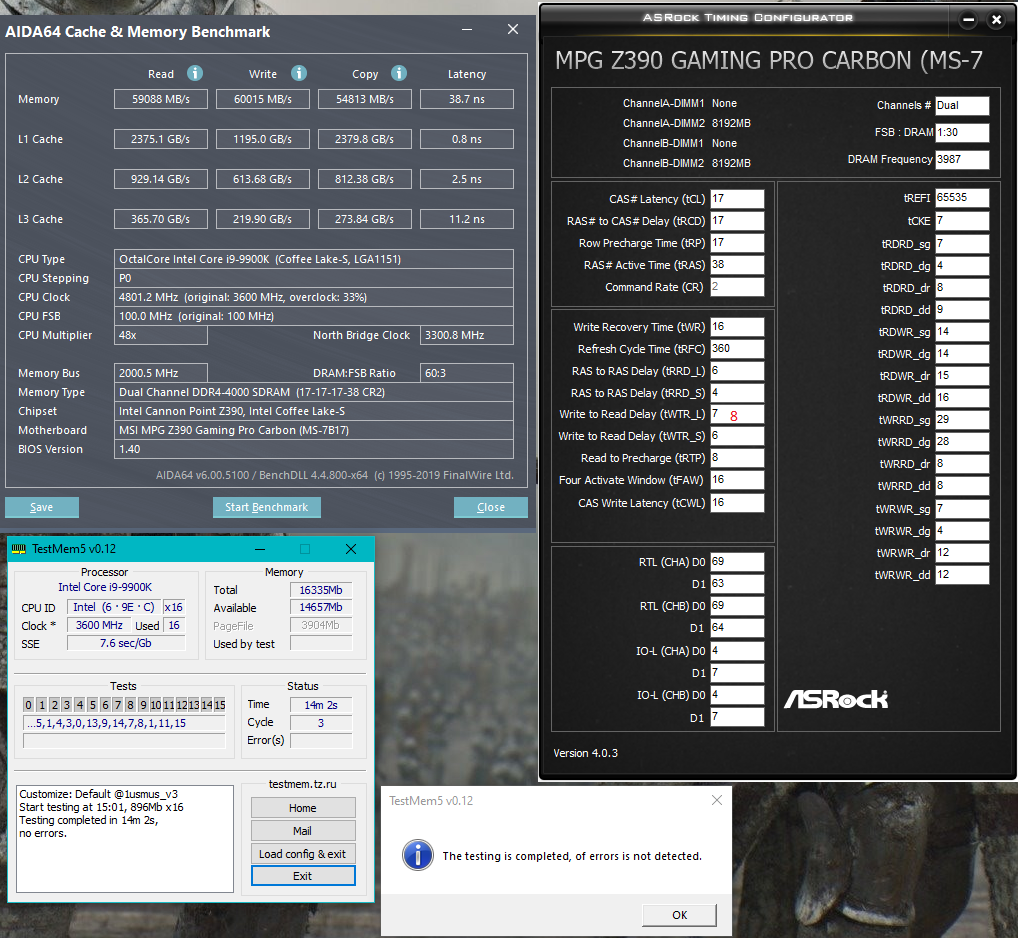This screenshot has height=938, width=1018.
Task: Click the CAS# Latency (tCL) value field
Action: pyautogui.click(x=737, y=199)
